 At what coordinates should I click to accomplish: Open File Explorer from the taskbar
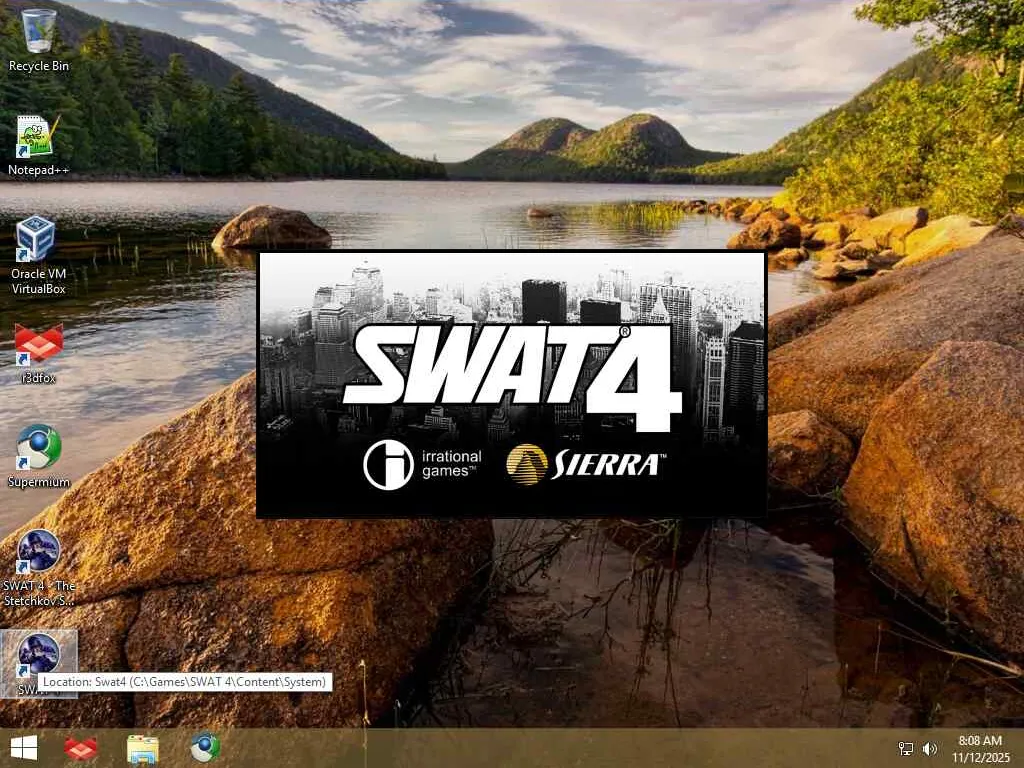point(142,748)
